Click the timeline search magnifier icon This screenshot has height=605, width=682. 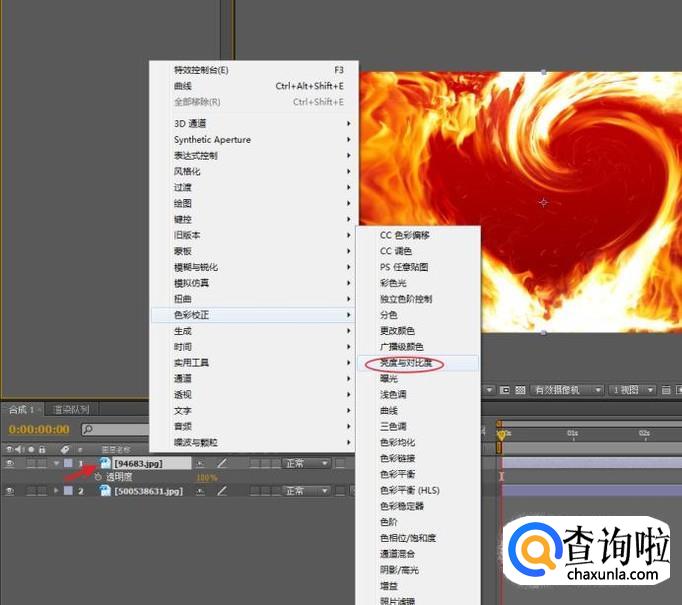click(x=89, y=430)
